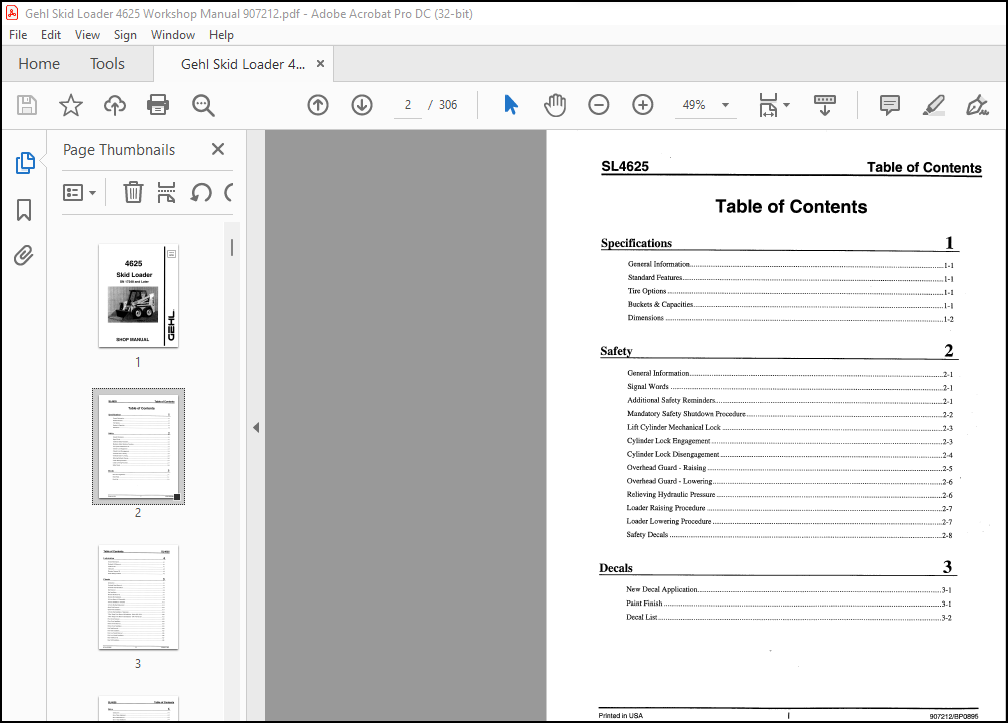The width and height of the screenshot is (1008, 723).
Task: Open zoom level dropdown arrow
Action: pyautogui.click(x=725, y=105)
